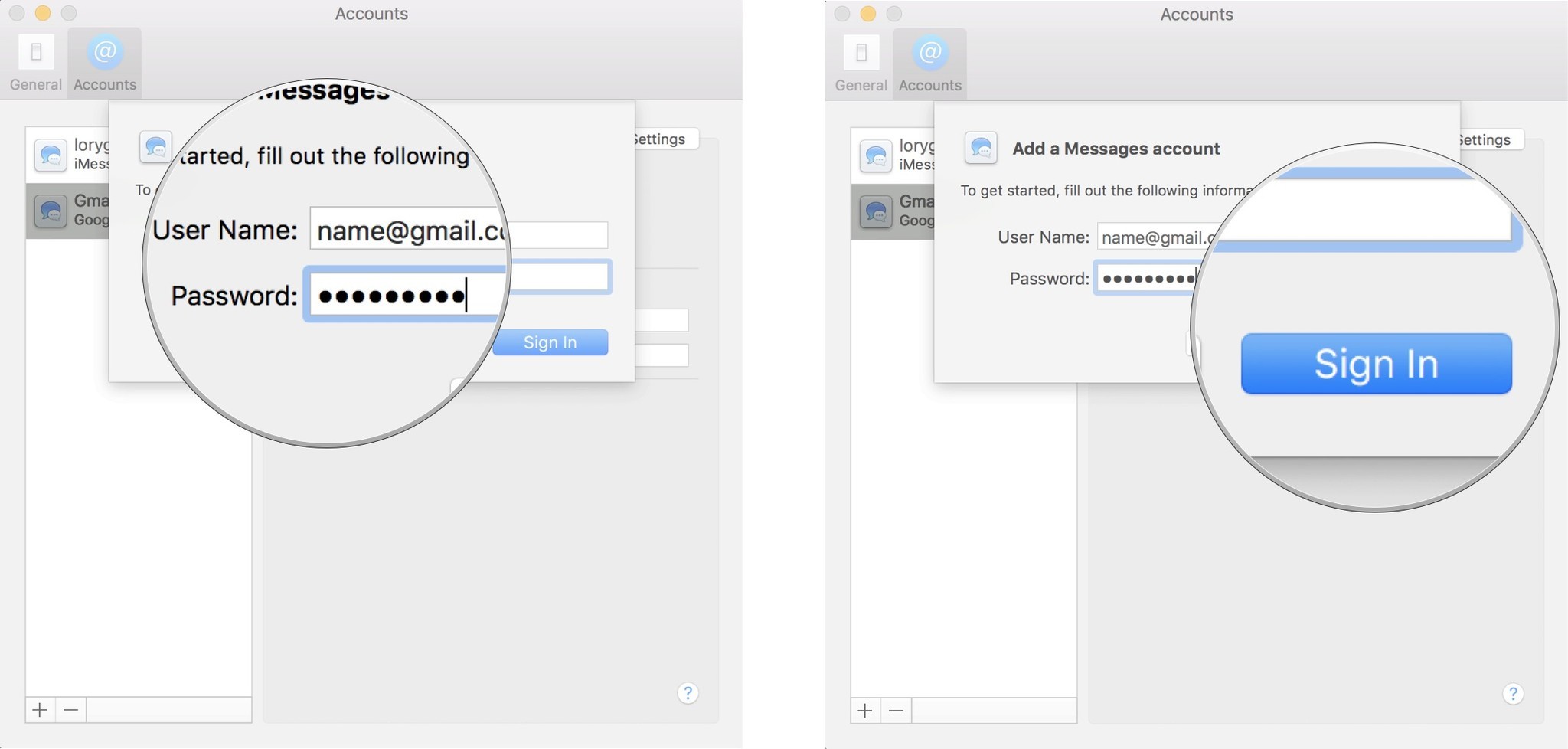Click the 'Accounts' title of the left window

(371, 14)
